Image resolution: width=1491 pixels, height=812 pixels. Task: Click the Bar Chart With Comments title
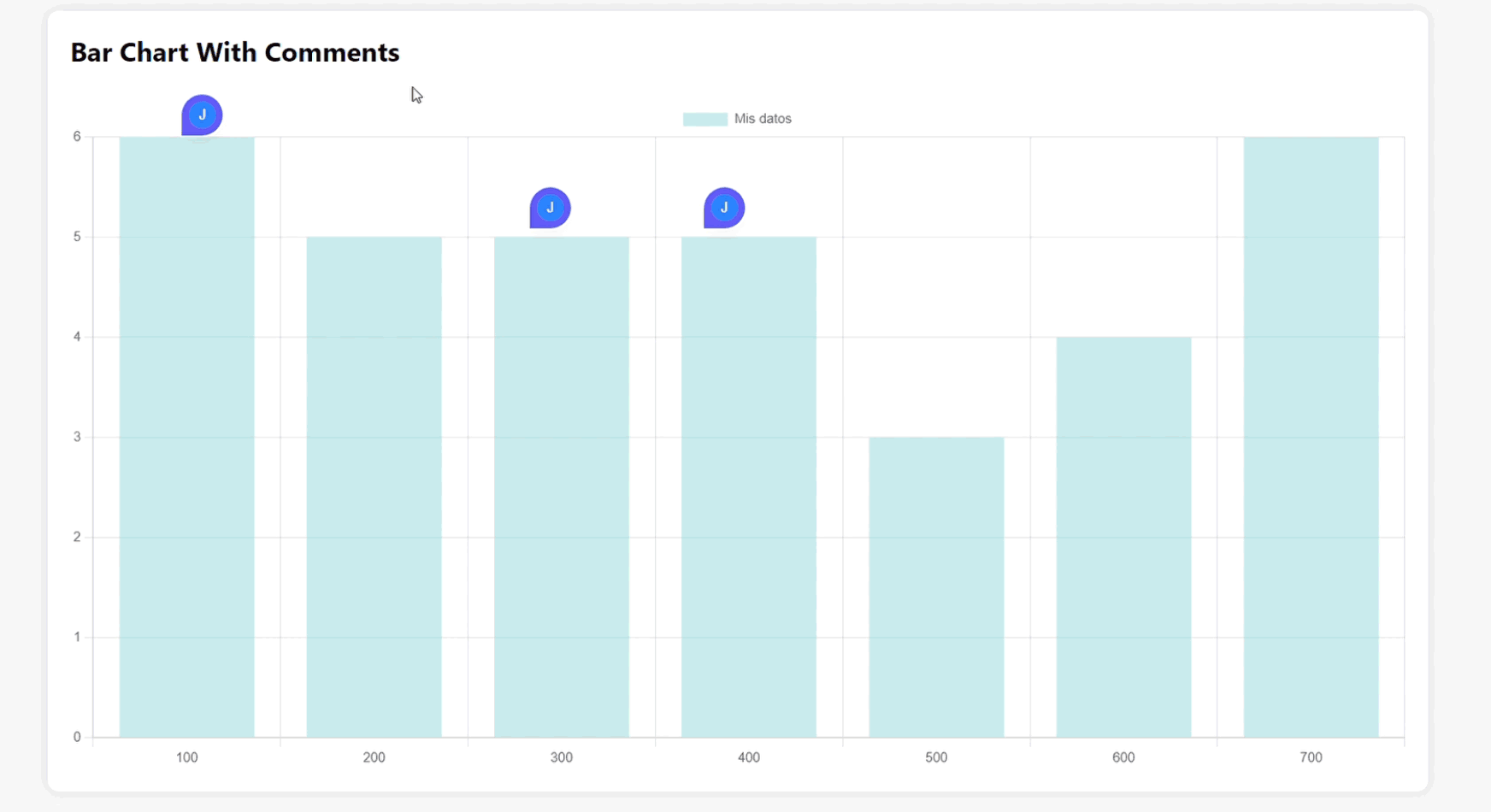click(235, 52)
